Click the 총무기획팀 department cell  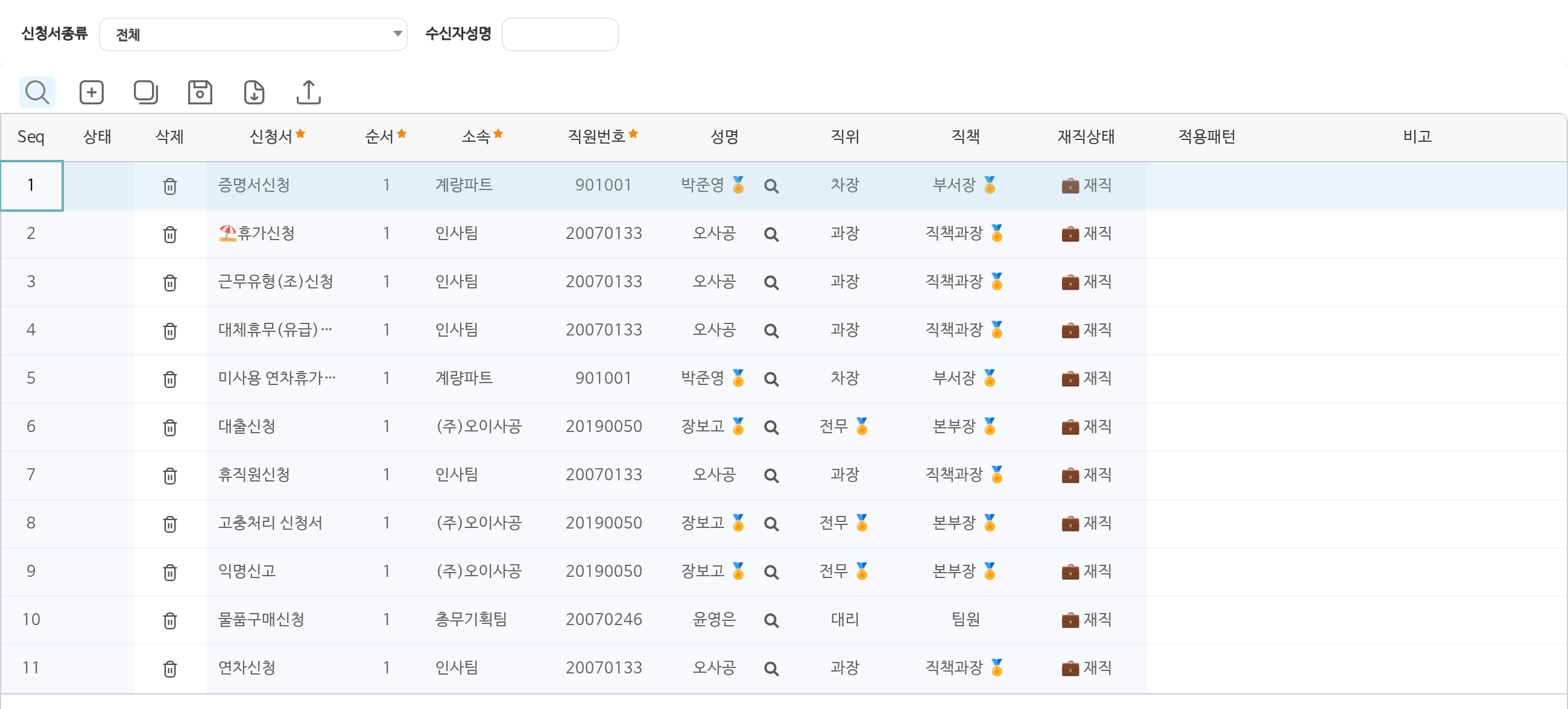tap(482, 620)
